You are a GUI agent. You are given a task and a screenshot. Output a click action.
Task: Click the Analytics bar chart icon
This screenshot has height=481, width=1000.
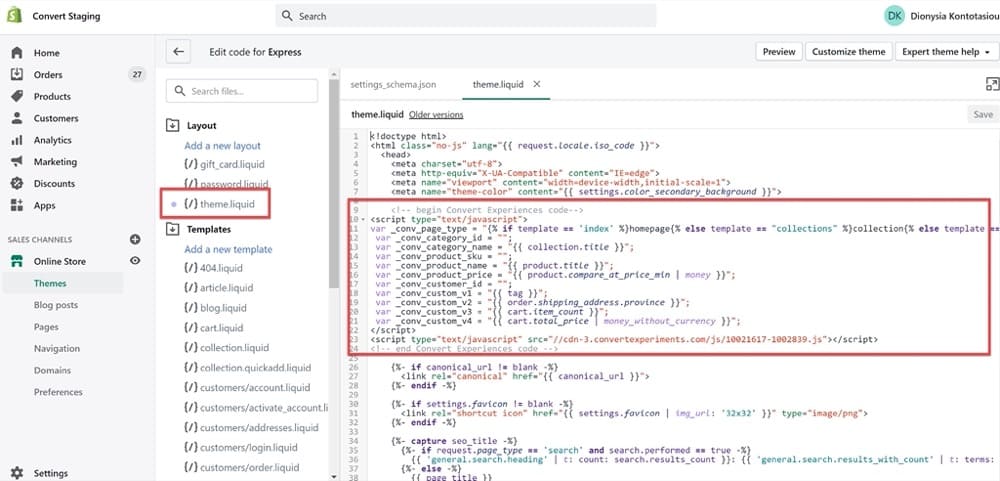[x=17, y=140]
